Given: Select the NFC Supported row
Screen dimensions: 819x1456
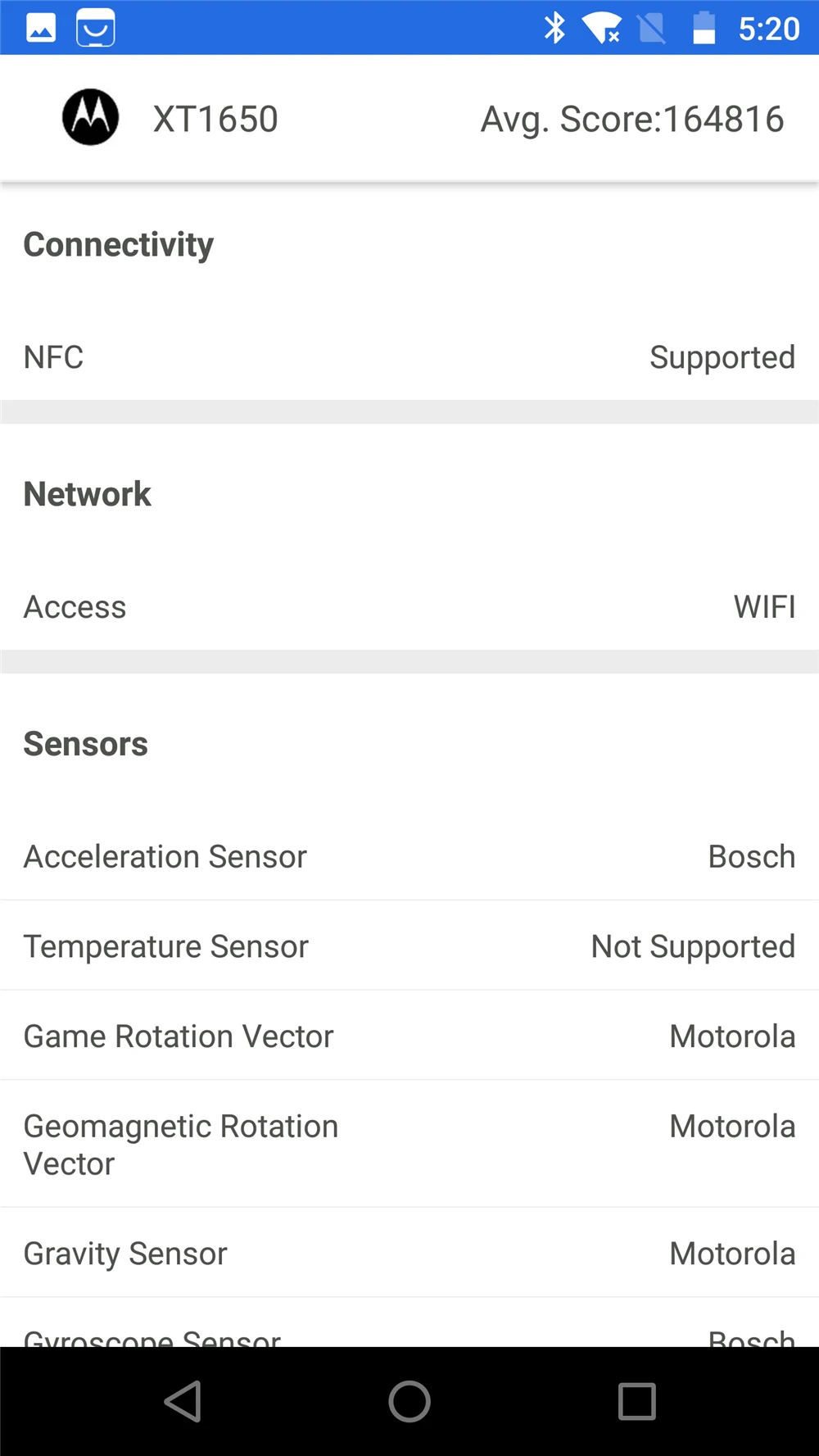Looking at the screenshot, I should (409, 357).
